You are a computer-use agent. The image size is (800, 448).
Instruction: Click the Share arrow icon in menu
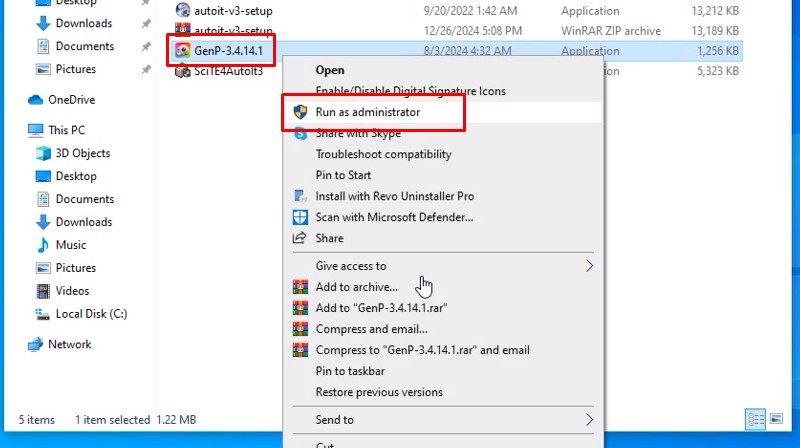[299, 238]
